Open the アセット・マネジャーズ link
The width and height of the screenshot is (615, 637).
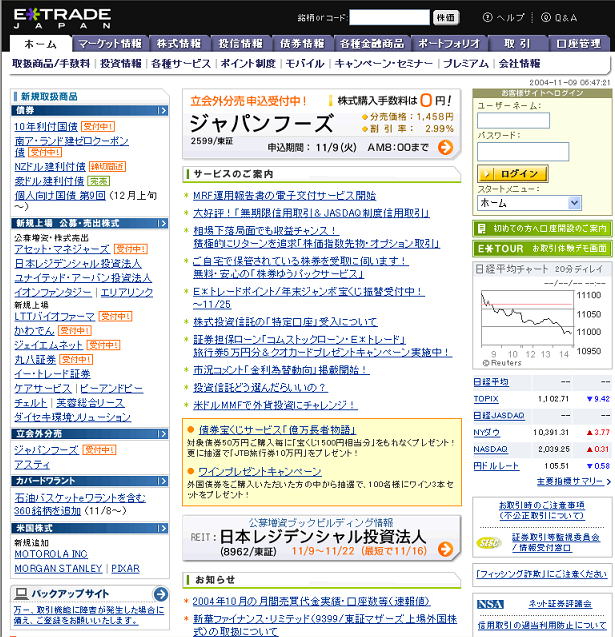(x=62, y=249)
